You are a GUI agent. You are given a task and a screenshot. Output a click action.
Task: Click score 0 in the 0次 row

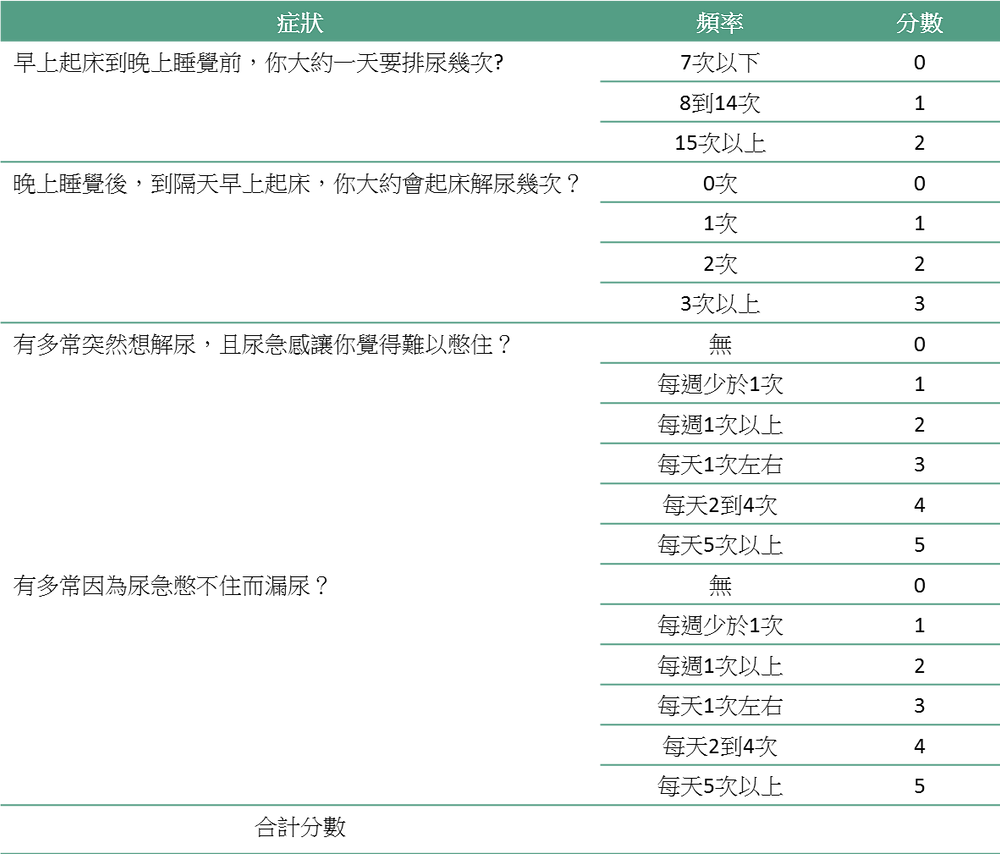pos(919,184)
